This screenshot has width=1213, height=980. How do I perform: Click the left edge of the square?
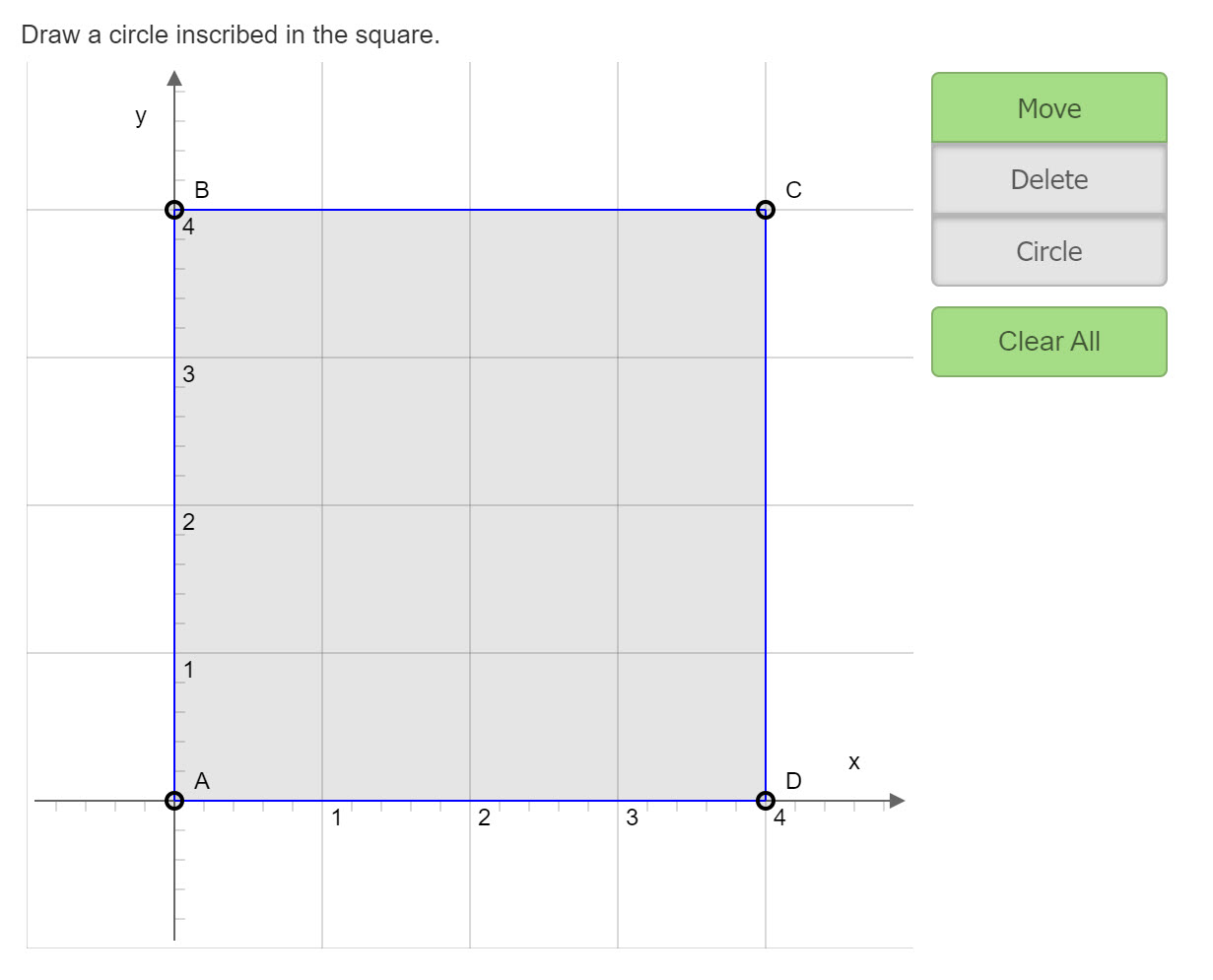click(x=174, y=503)
